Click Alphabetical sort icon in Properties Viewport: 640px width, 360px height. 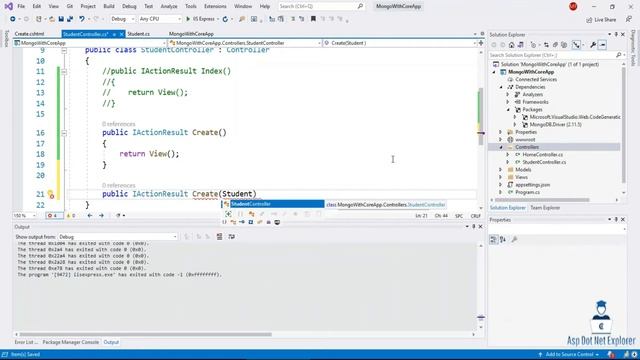[x=503, y=240]
